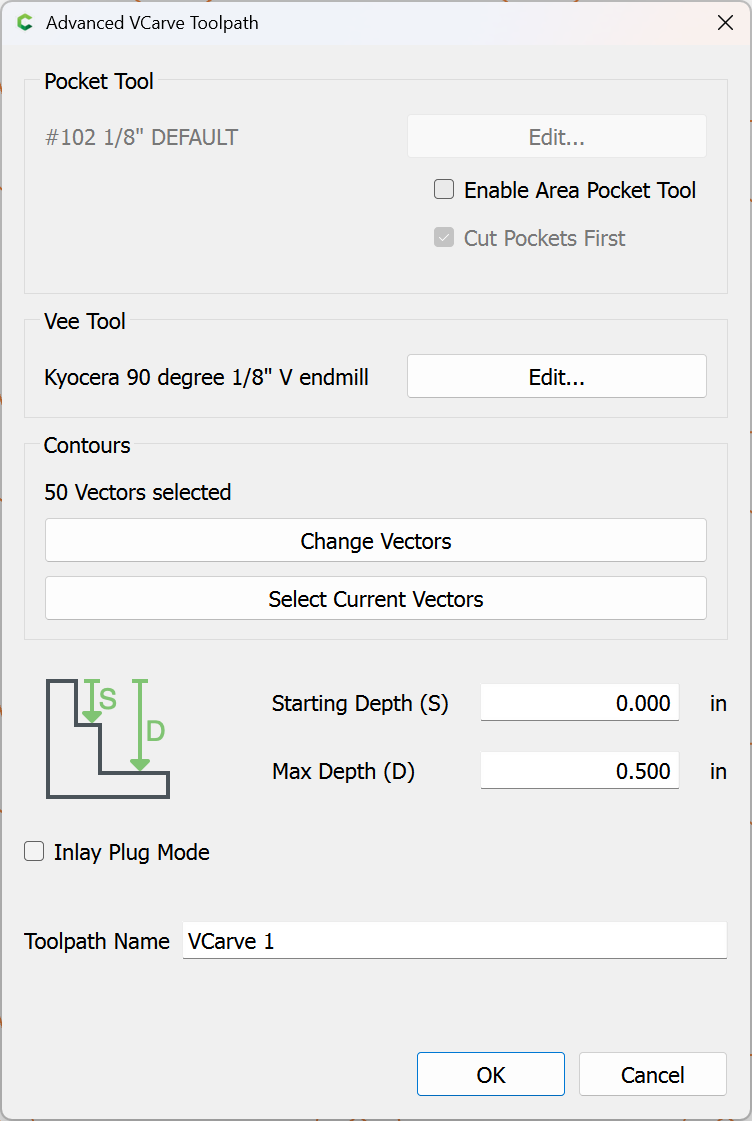Click the #102 1/8" DEFAULT tool label
The width and height of the screenshot is (752, 1121).
(x=141, y=137)
